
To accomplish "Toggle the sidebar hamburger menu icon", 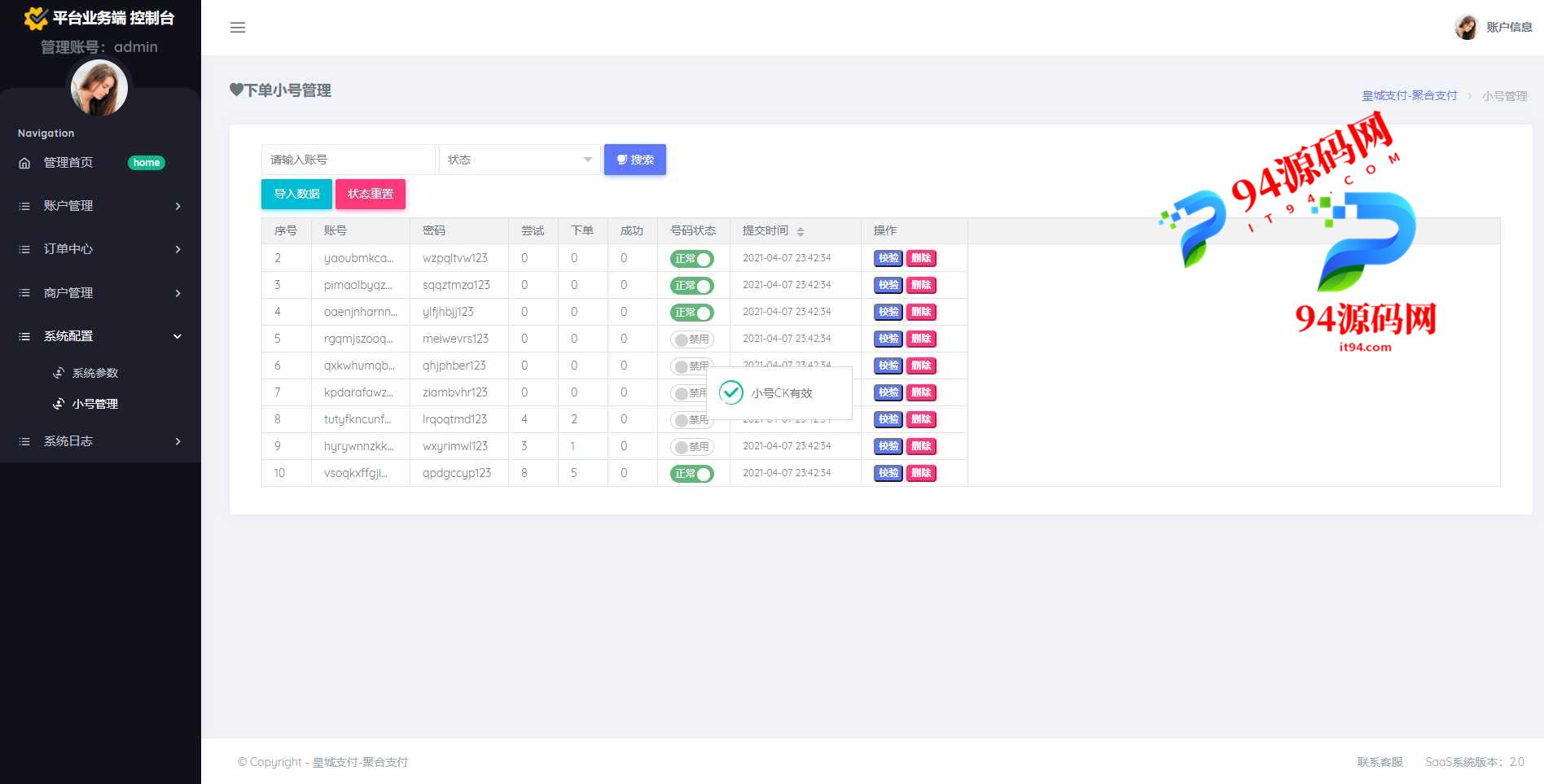I will point(238,28).
